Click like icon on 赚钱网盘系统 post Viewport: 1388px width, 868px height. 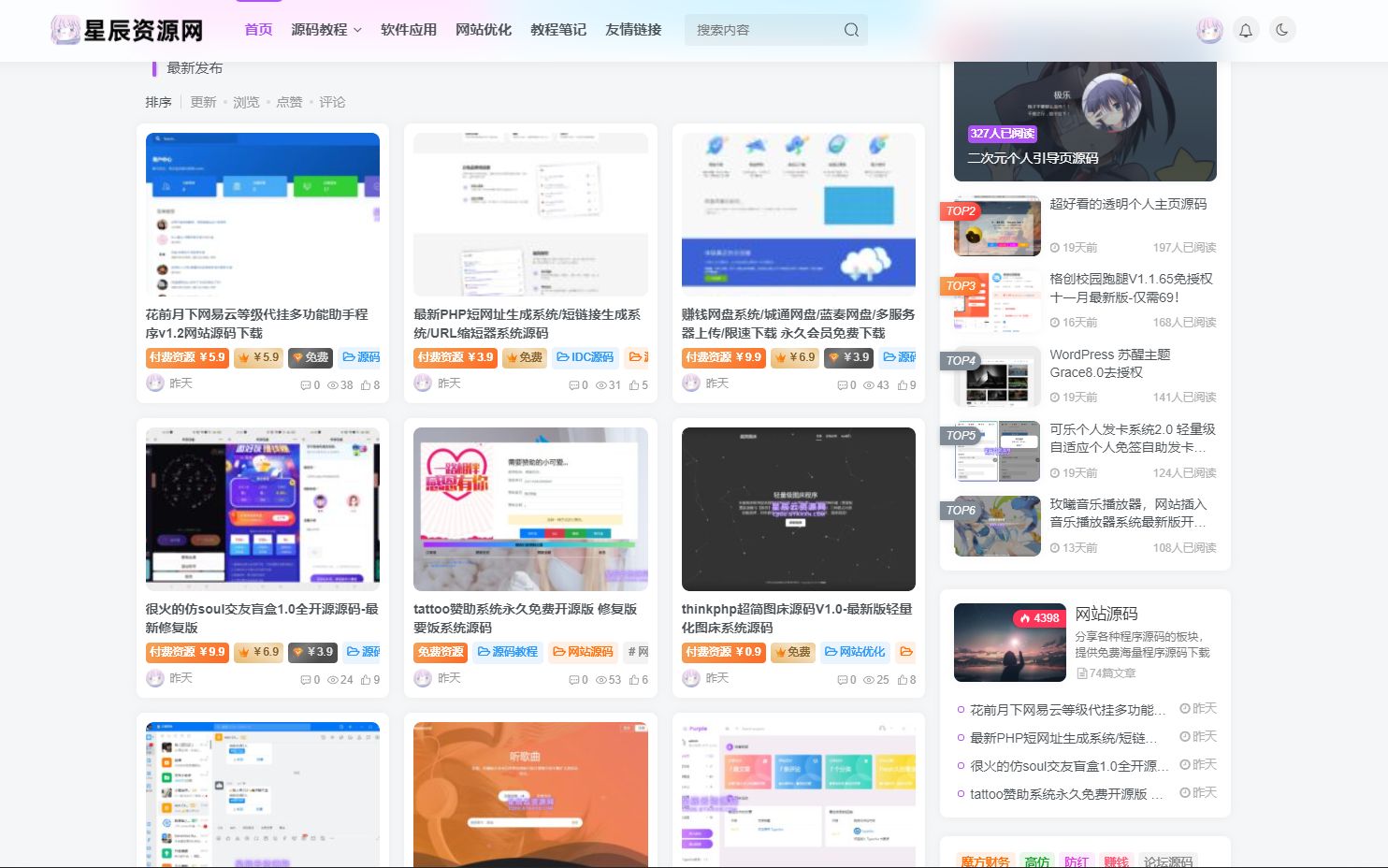click(903, 385)
